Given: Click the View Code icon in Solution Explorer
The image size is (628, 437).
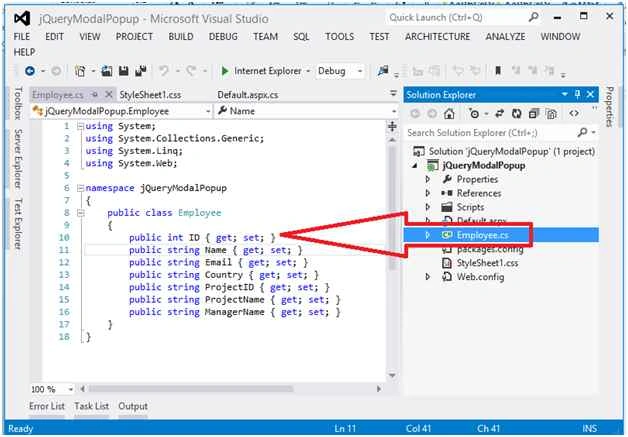Looking at the screenshot, I should [x=574, y=114].
